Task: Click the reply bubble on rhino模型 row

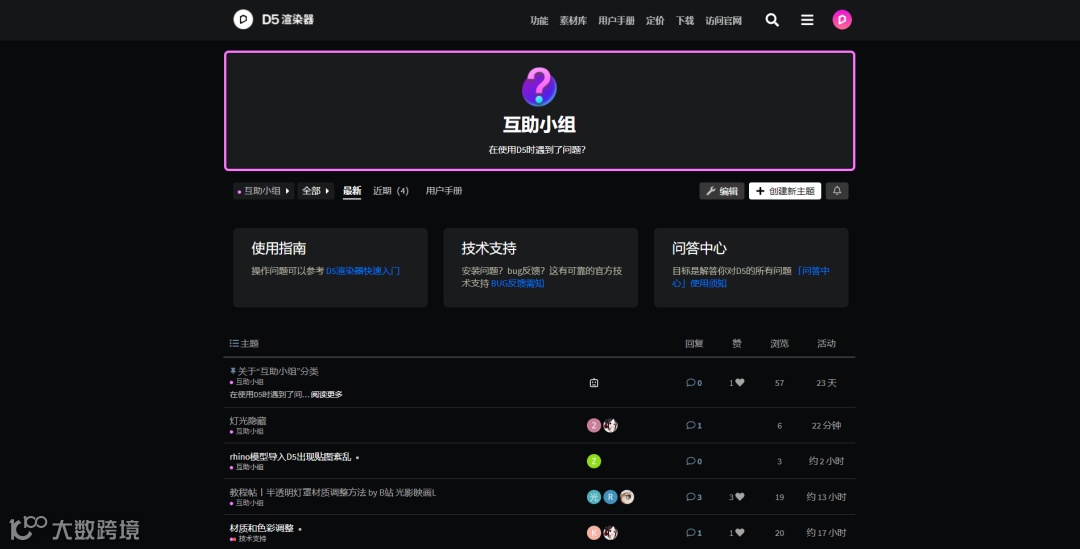Action: 694,462
